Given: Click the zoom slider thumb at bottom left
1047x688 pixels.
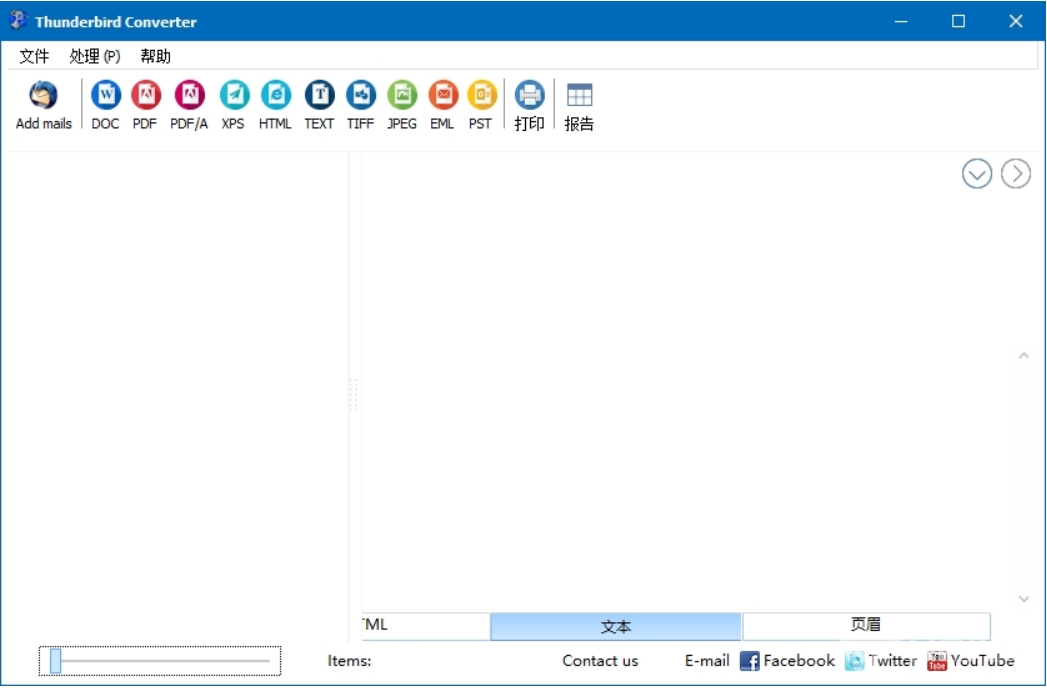Looking at the screenshot, I should pos(55,661).
